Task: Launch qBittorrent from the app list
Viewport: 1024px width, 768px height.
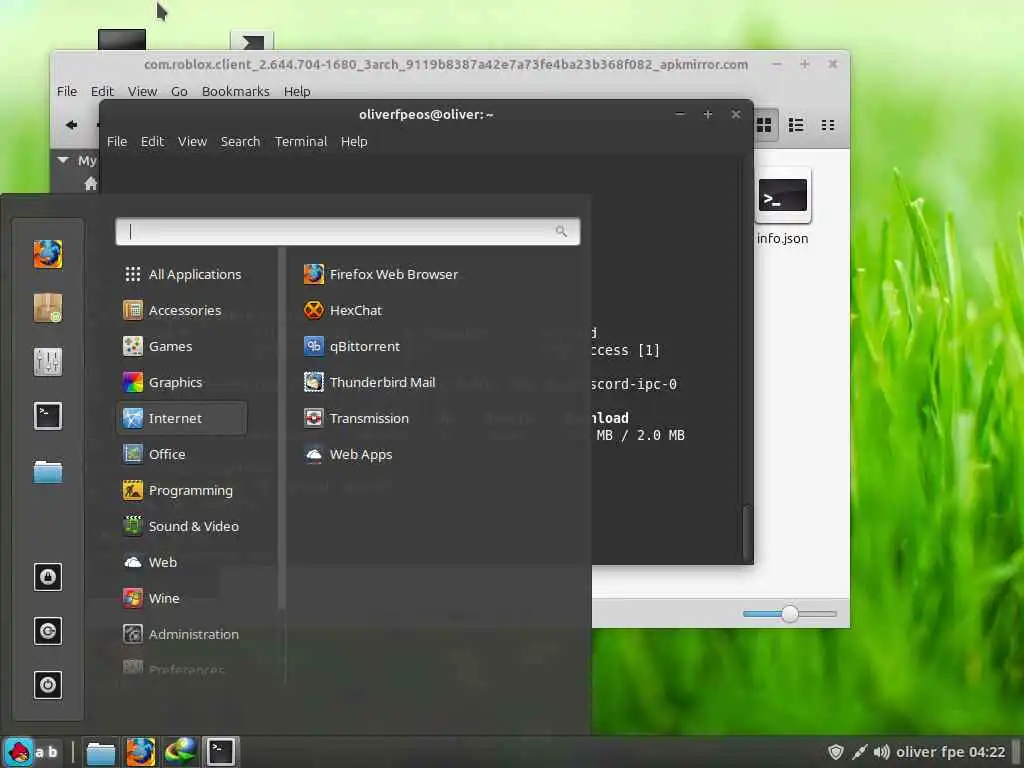Action: click(x=352, y=346)
